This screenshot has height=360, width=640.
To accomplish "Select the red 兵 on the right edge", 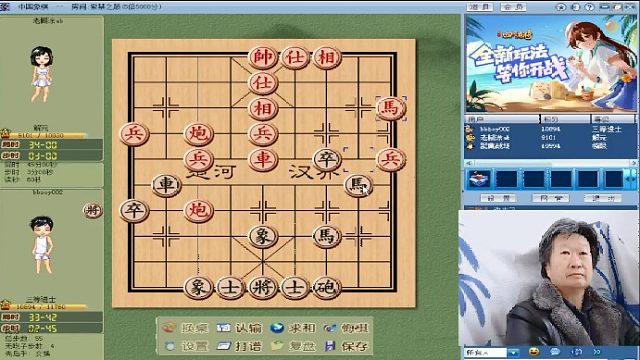I will pos(391,159).
